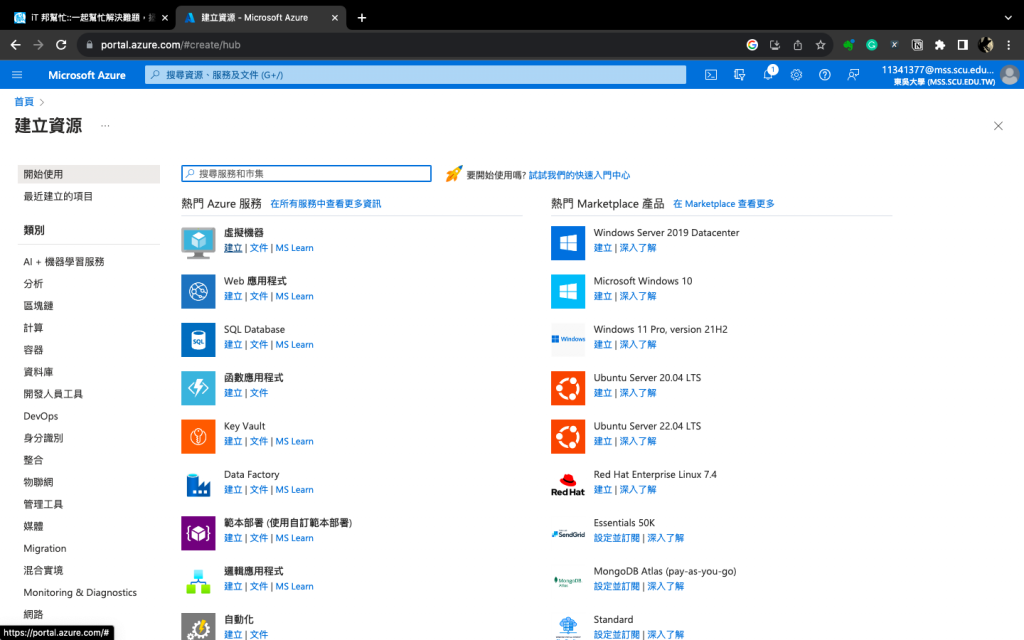Open 試試我們的快速入門中心 link
Viewport: 1024px width, 640px height.
(579, 175)
